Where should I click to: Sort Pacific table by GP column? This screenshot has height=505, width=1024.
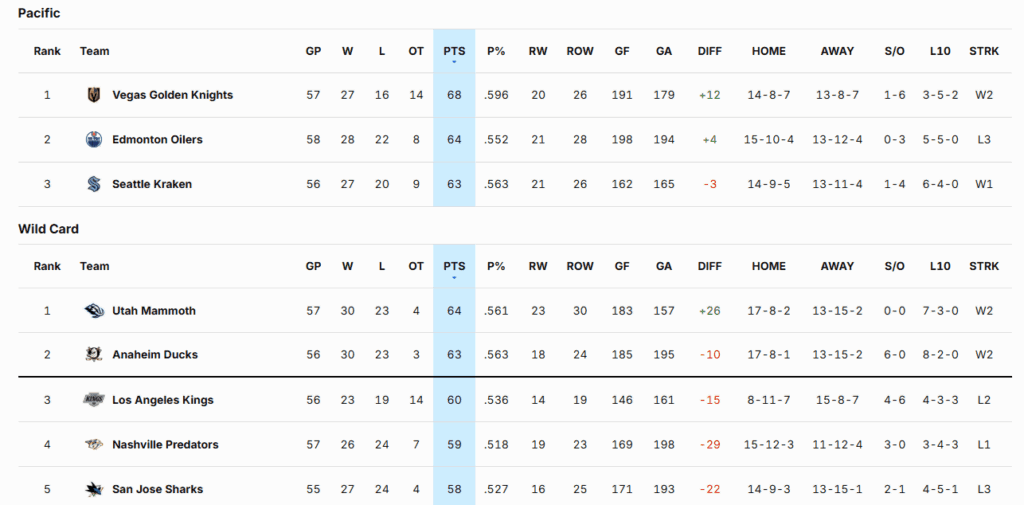tap(313, 51)
